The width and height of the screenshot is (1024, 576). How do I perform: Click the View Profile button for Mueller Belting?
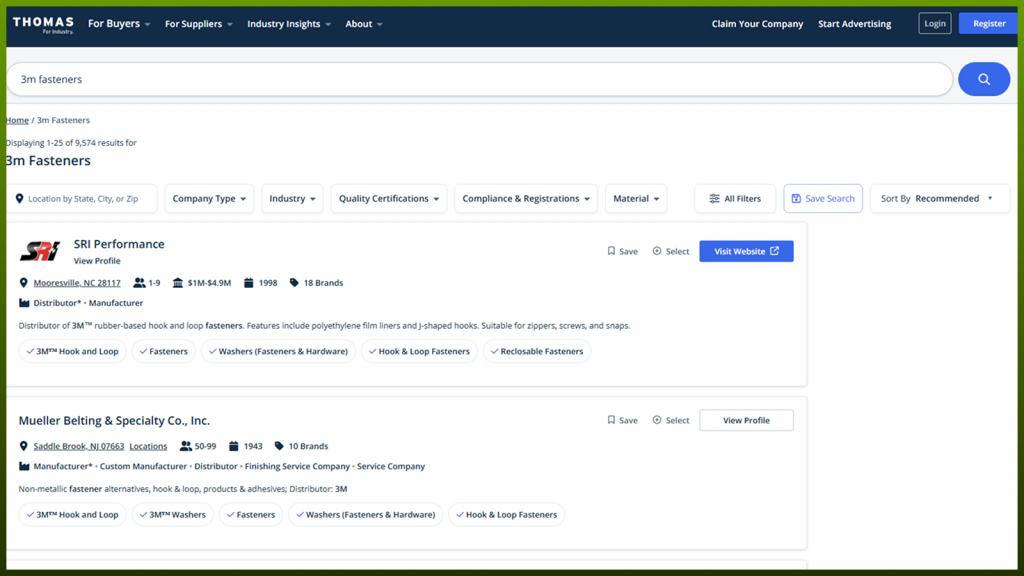pyautogui.click(x=746, y=420)
